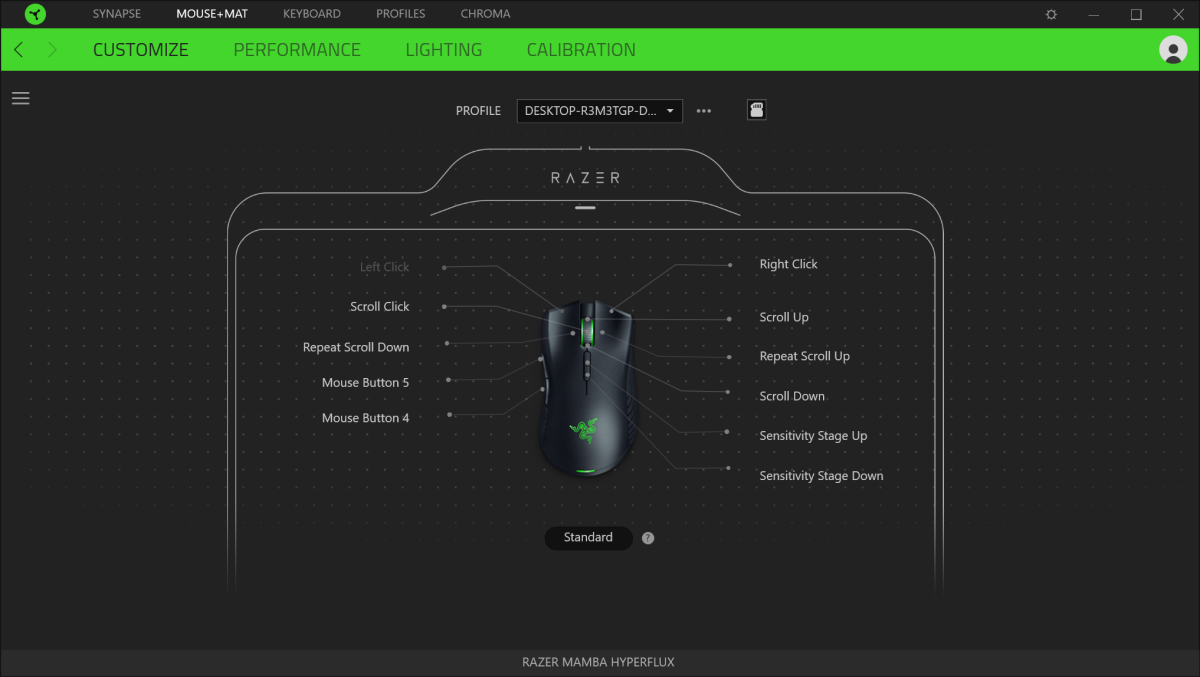Click the mouse device image

coord(586,388)
